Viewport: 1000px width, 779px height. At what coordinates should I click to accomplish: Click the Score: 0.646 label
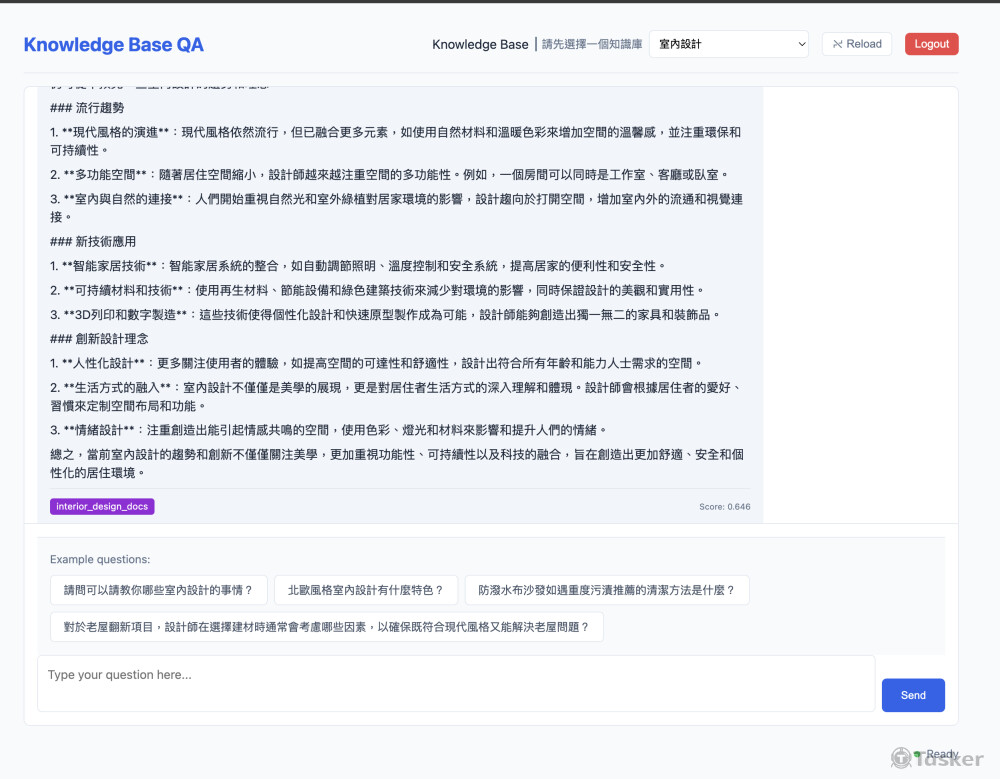[724, 507]
